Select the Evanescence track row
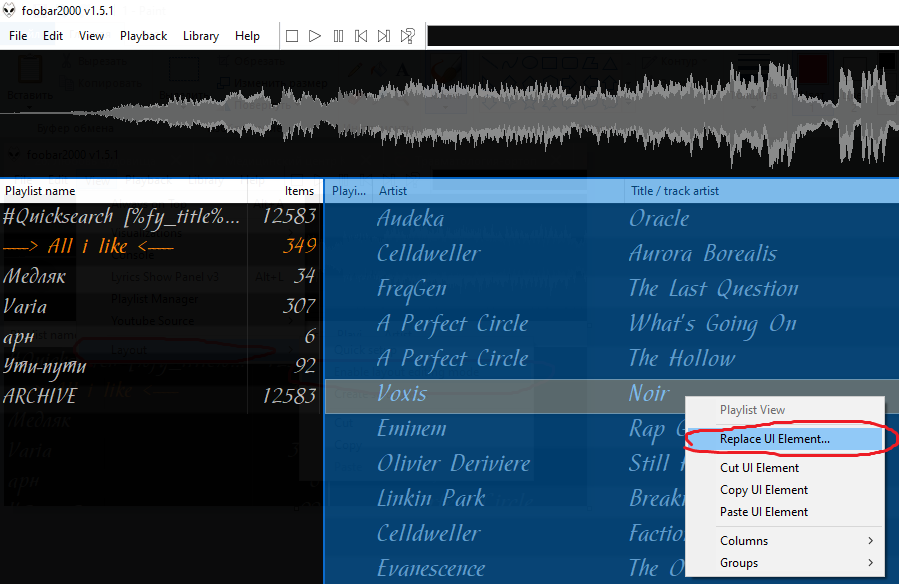This screenshot has width=899, height=584. click(x=505, y=569)
